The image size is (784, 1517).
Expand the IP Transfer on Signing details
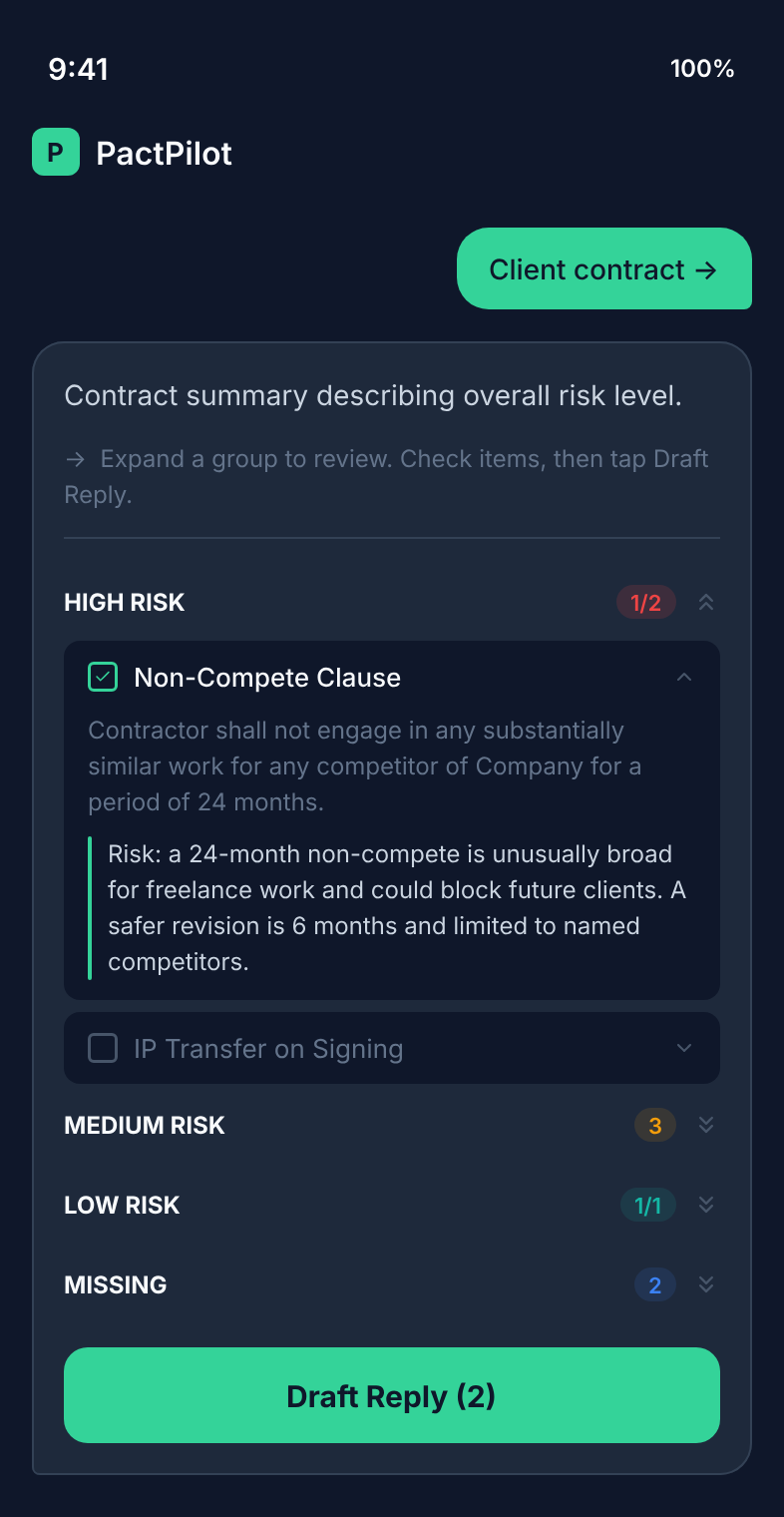[x=684, y=1048]
